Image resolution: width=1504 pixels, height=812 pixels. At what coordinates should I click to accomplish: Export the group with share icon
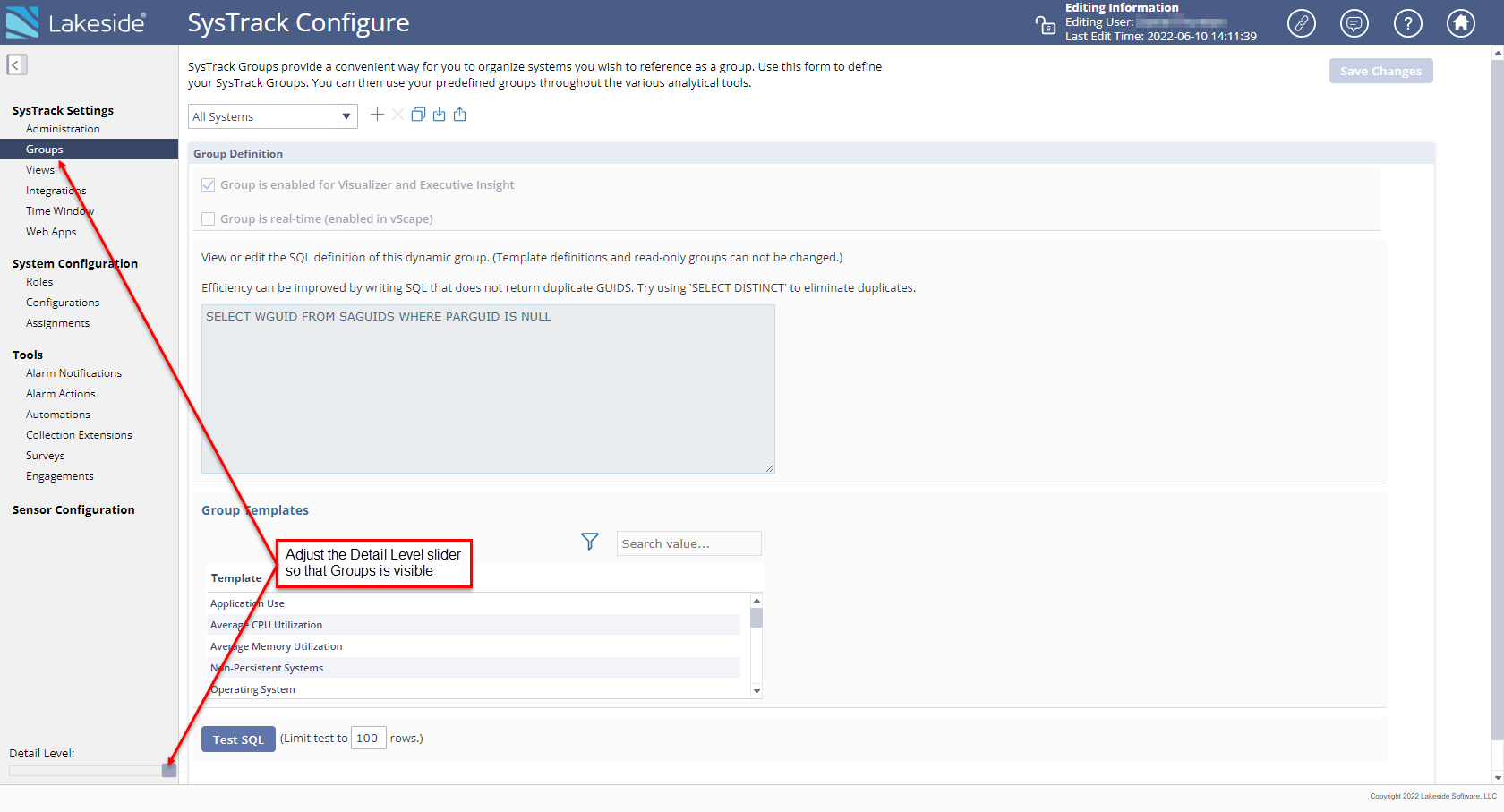pyautogui.click(x=459, y=115)
